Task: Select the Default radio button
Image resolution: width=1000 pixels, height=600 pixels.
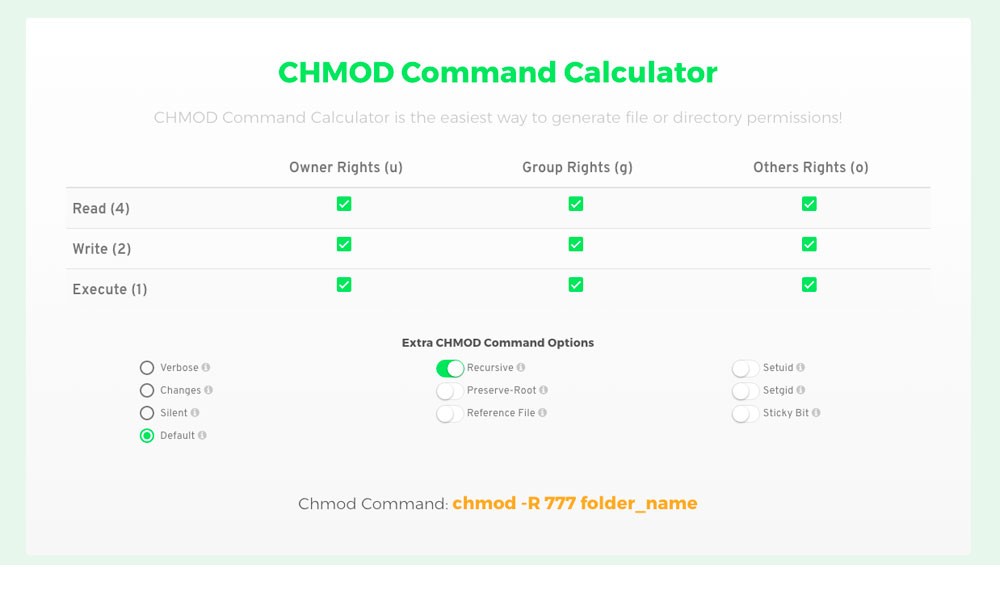Action: tap(147, 436)
